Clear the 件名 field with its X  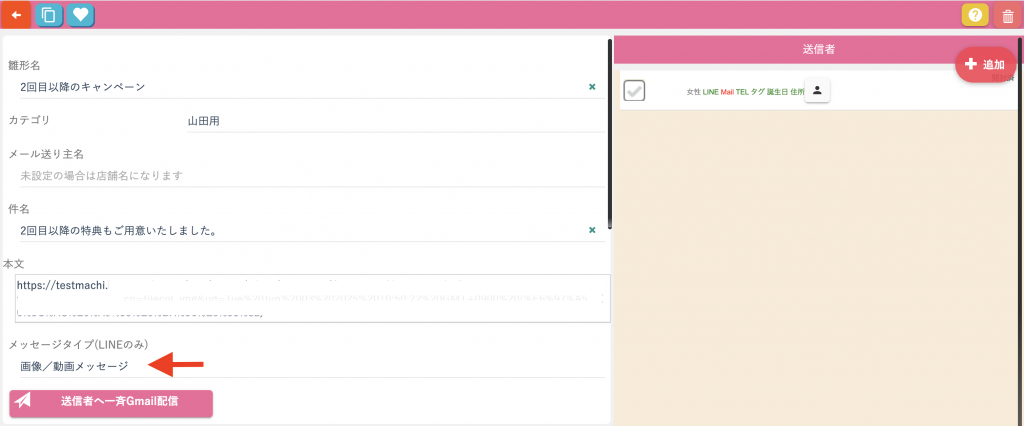tap(592, 231)
